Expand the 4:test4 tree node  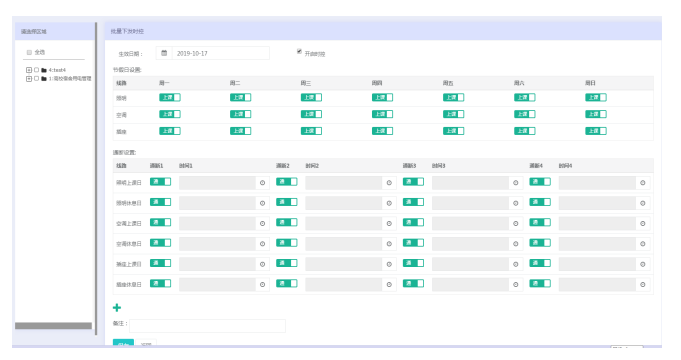(29, 70)
